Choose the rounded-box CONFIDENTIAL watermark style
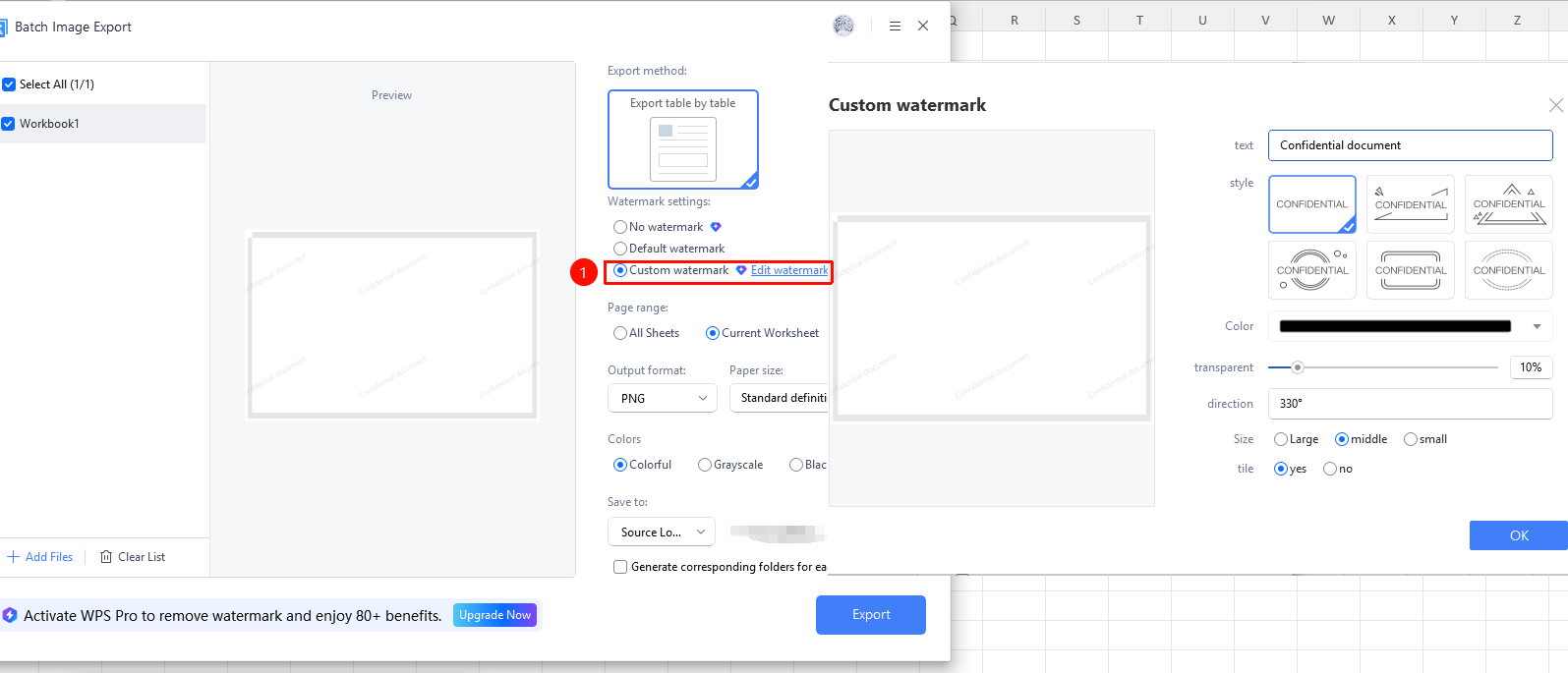1568x673 pixels. 1411,270
